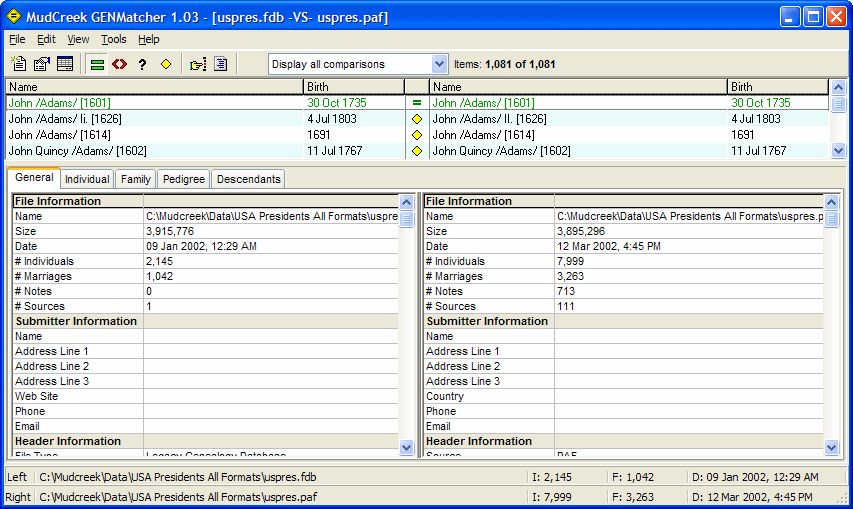This screenshot has height=509, width=853.
Task: Click the yellow diamond toolbar icon
Action: (166, 64)
